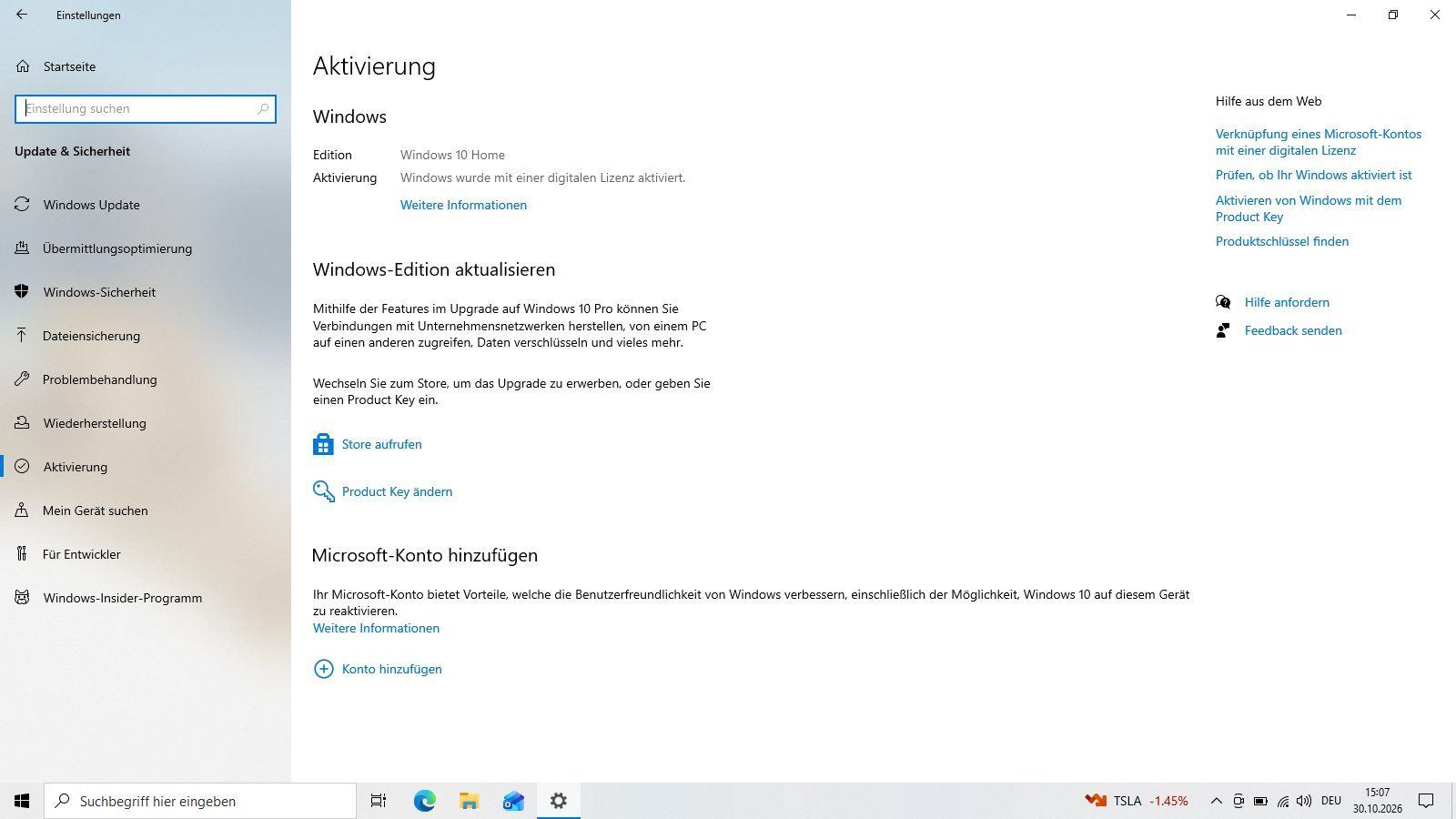Click 'Feedback senden'
The image size is (1456, 819).
[1293, 330]
